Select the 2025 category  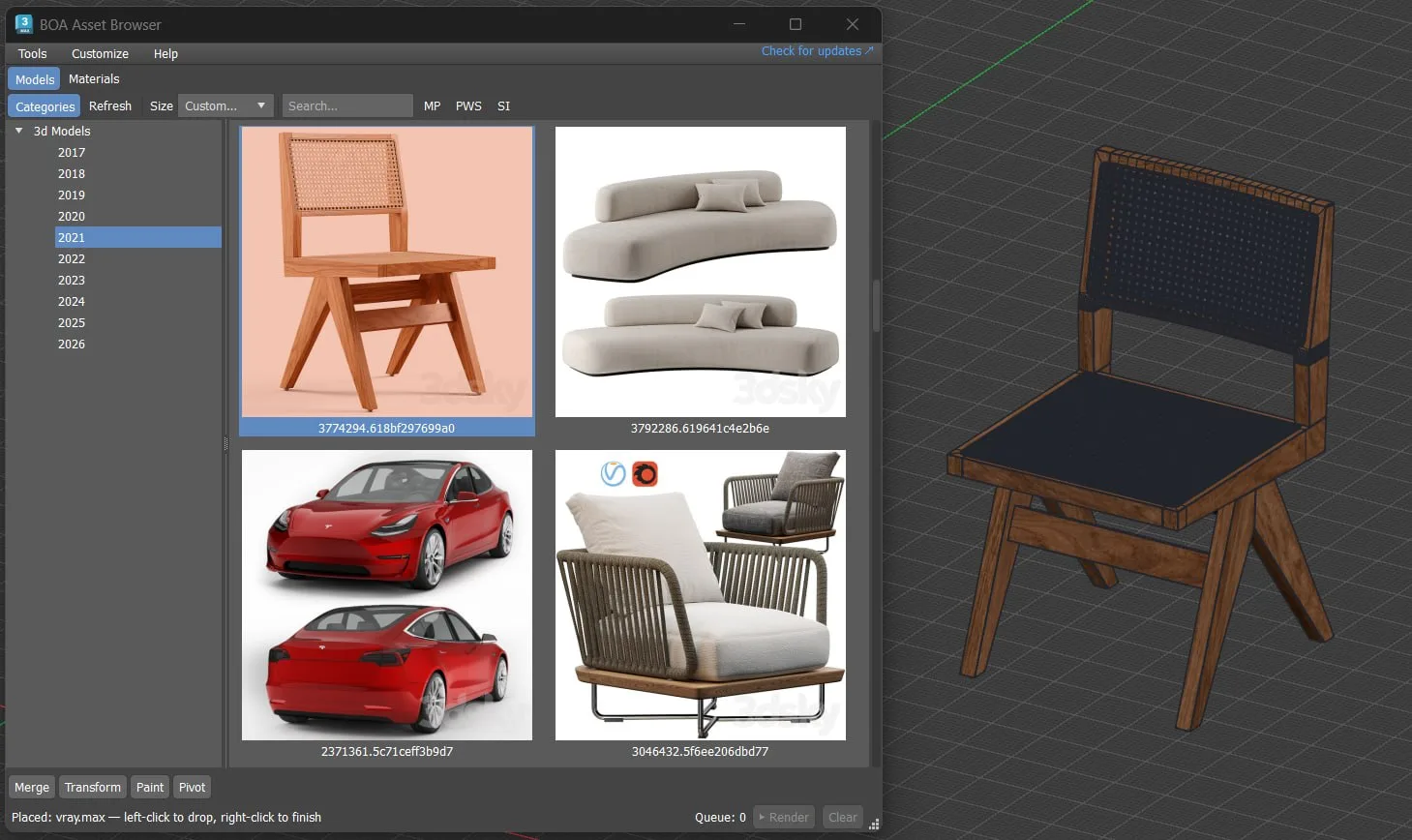(x=72, y=323)
